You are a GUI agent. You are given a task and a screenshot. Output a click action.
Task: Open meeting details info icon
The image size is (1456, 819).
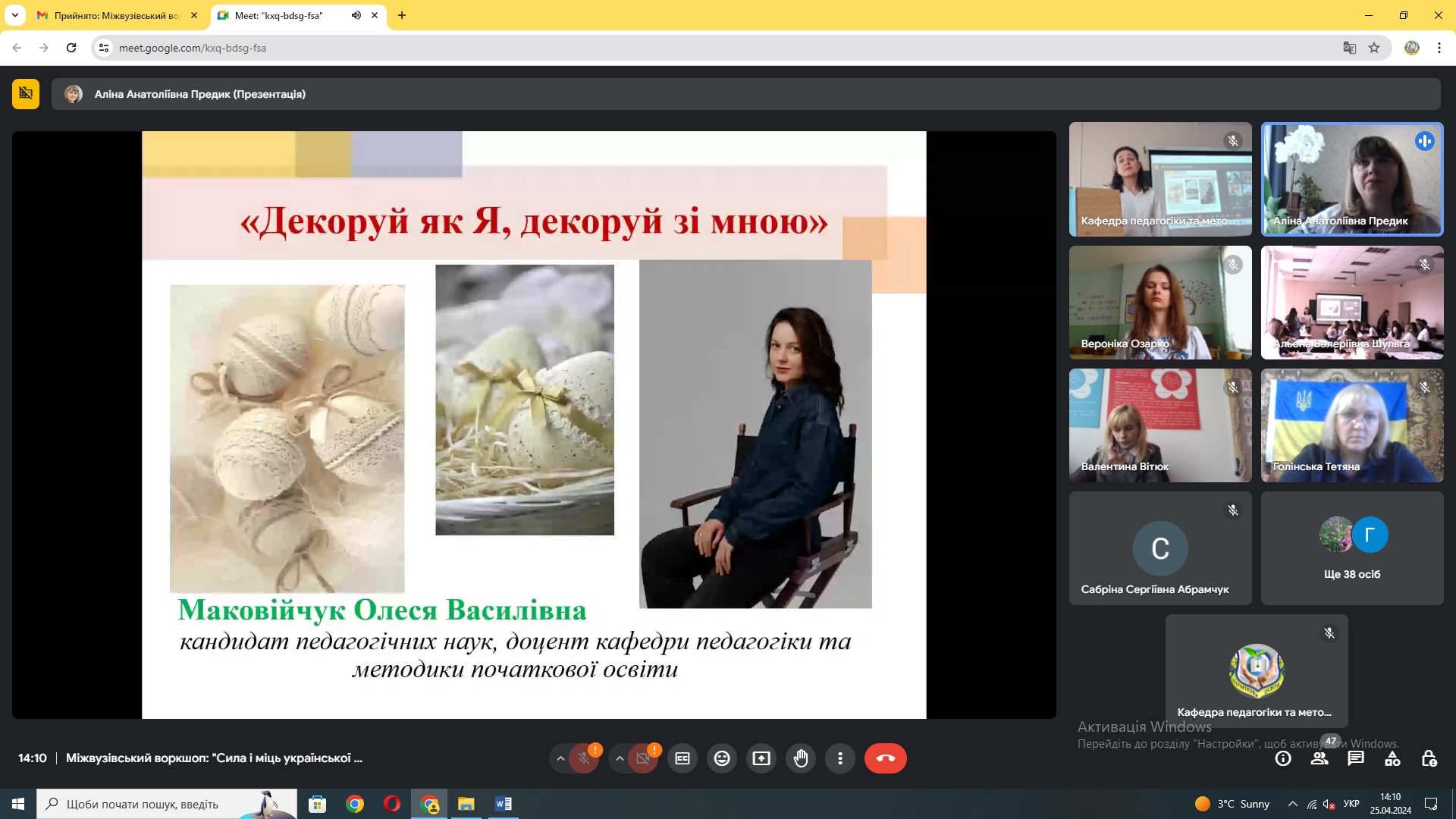coord(1283,758)
